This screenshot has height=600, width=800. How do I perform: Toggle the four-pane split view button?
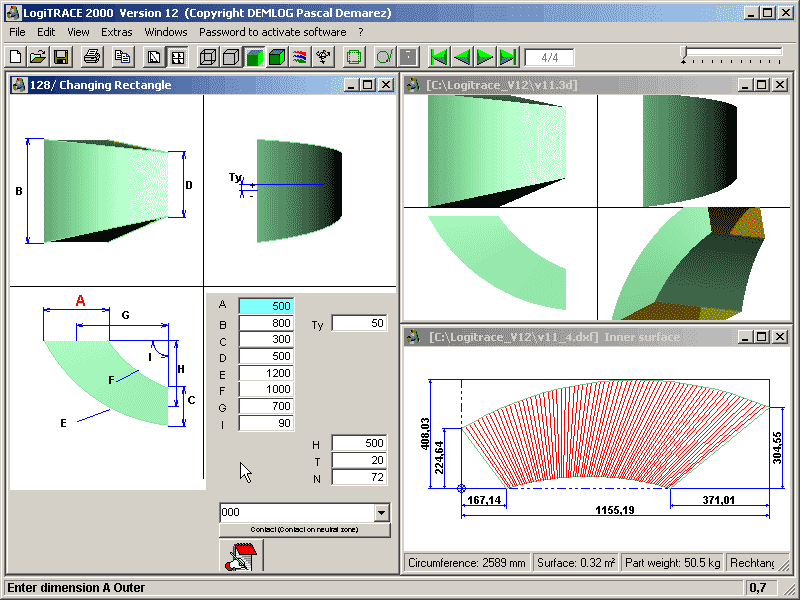point(177,57)
